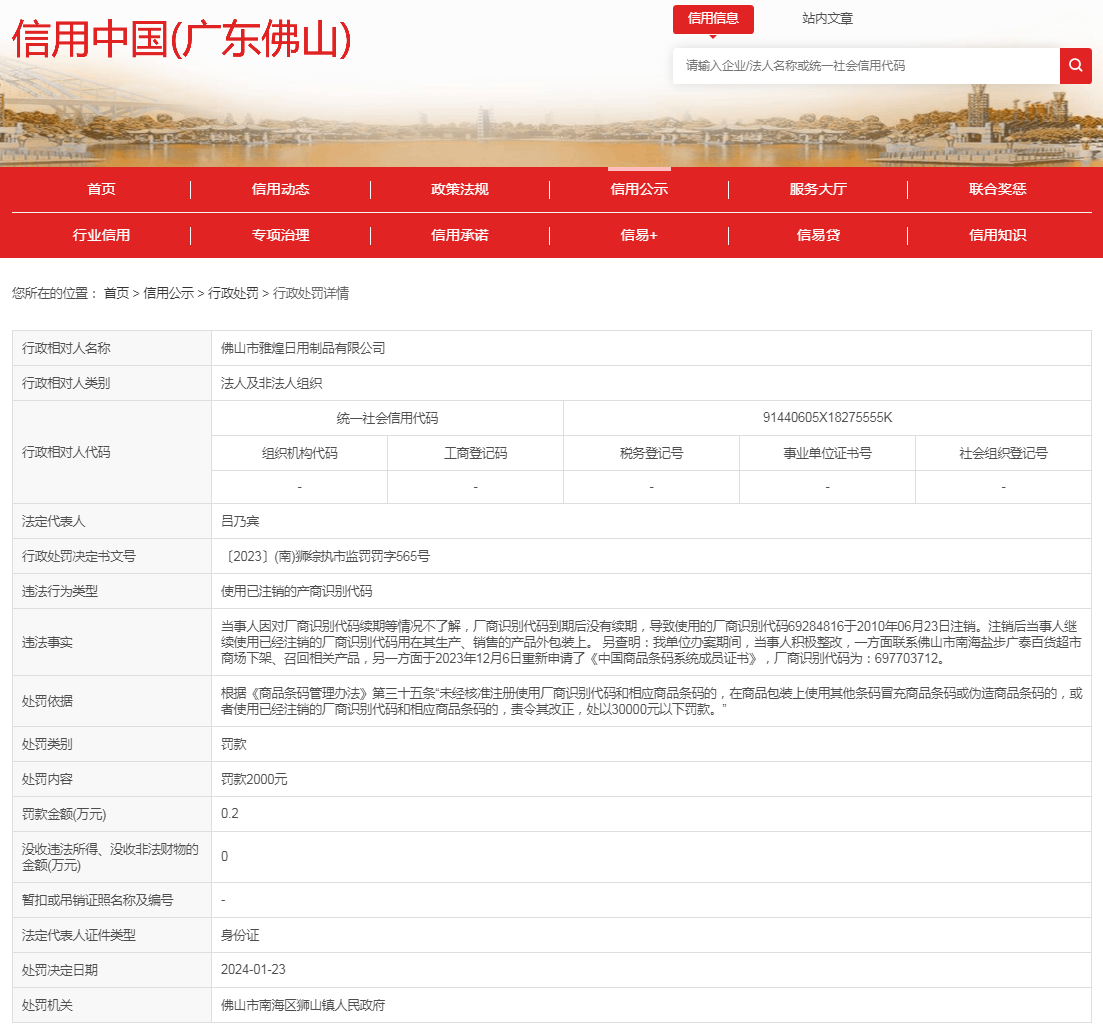Click the 行政处罚详情 breadcrumb text
The width and height of the screenshot is (1103, 1031).
310,293
